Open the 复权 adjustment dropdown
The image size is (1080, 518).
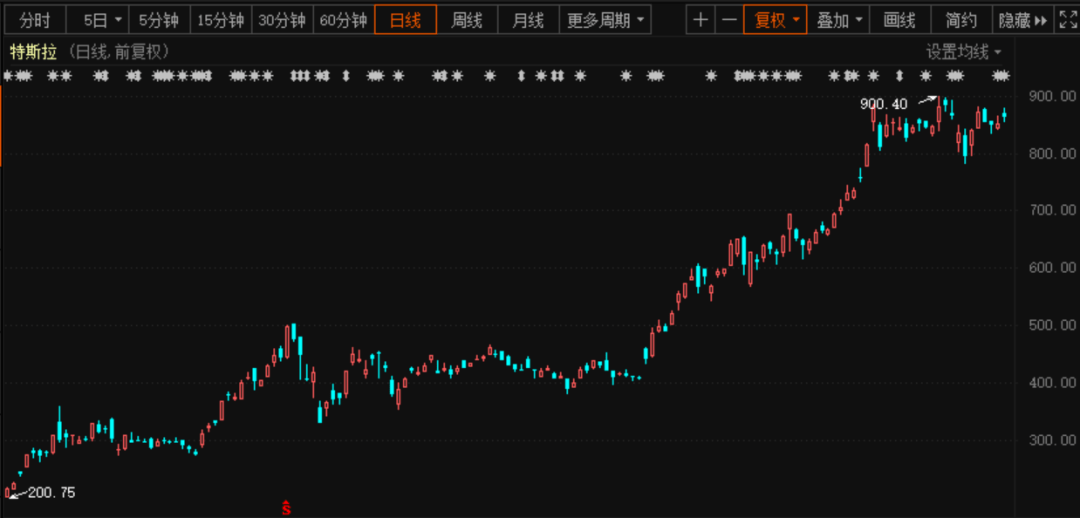[x=775, y=20]
